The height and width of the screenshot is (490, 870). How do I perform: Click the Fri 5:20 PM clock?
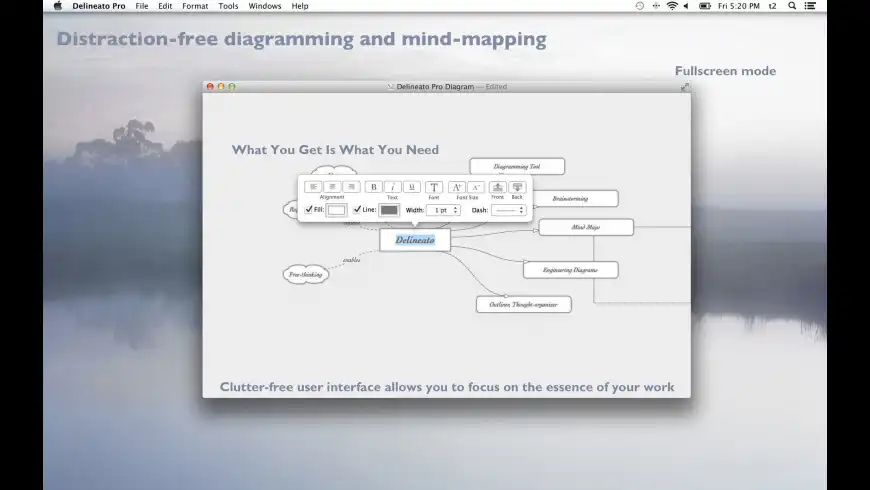pos(739,6)
